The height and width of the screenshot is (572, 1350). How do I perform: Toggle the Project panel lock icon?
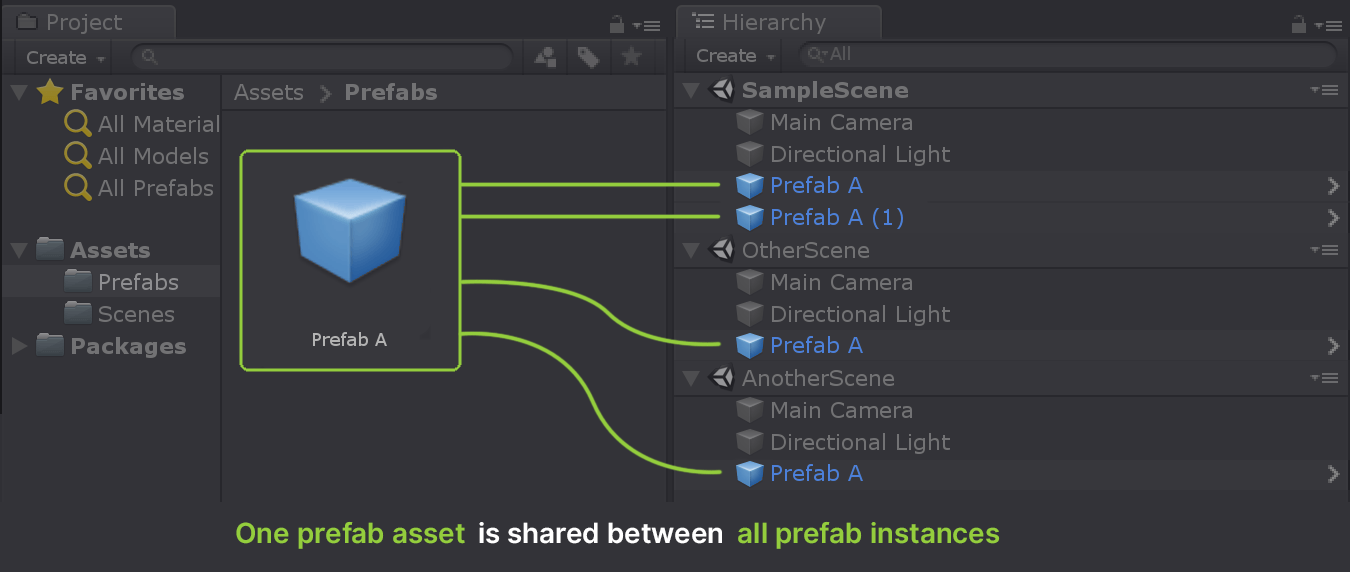617,24
